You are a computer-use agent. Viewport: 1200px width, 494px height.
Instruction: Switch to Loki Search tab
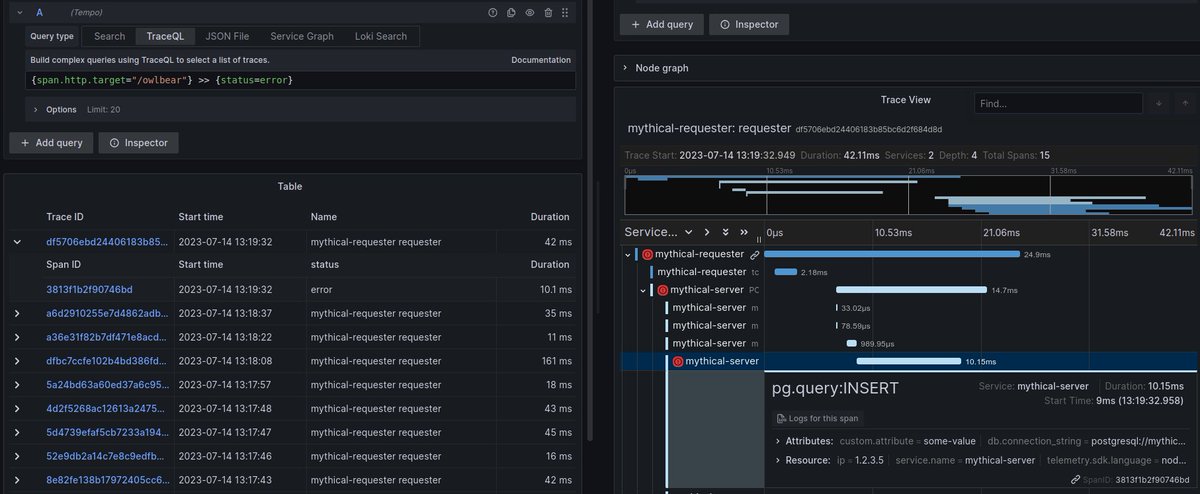click(x=381, y=36)
